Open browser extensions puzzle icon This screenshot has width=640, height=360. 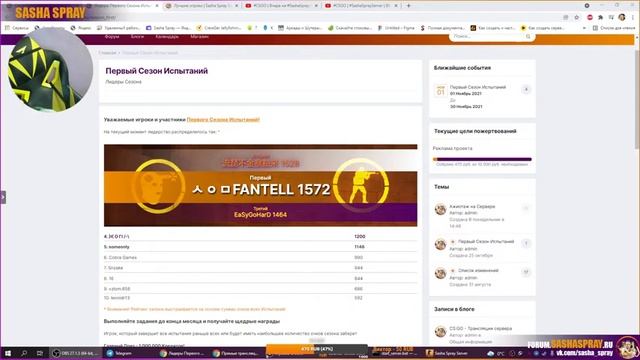600,17
